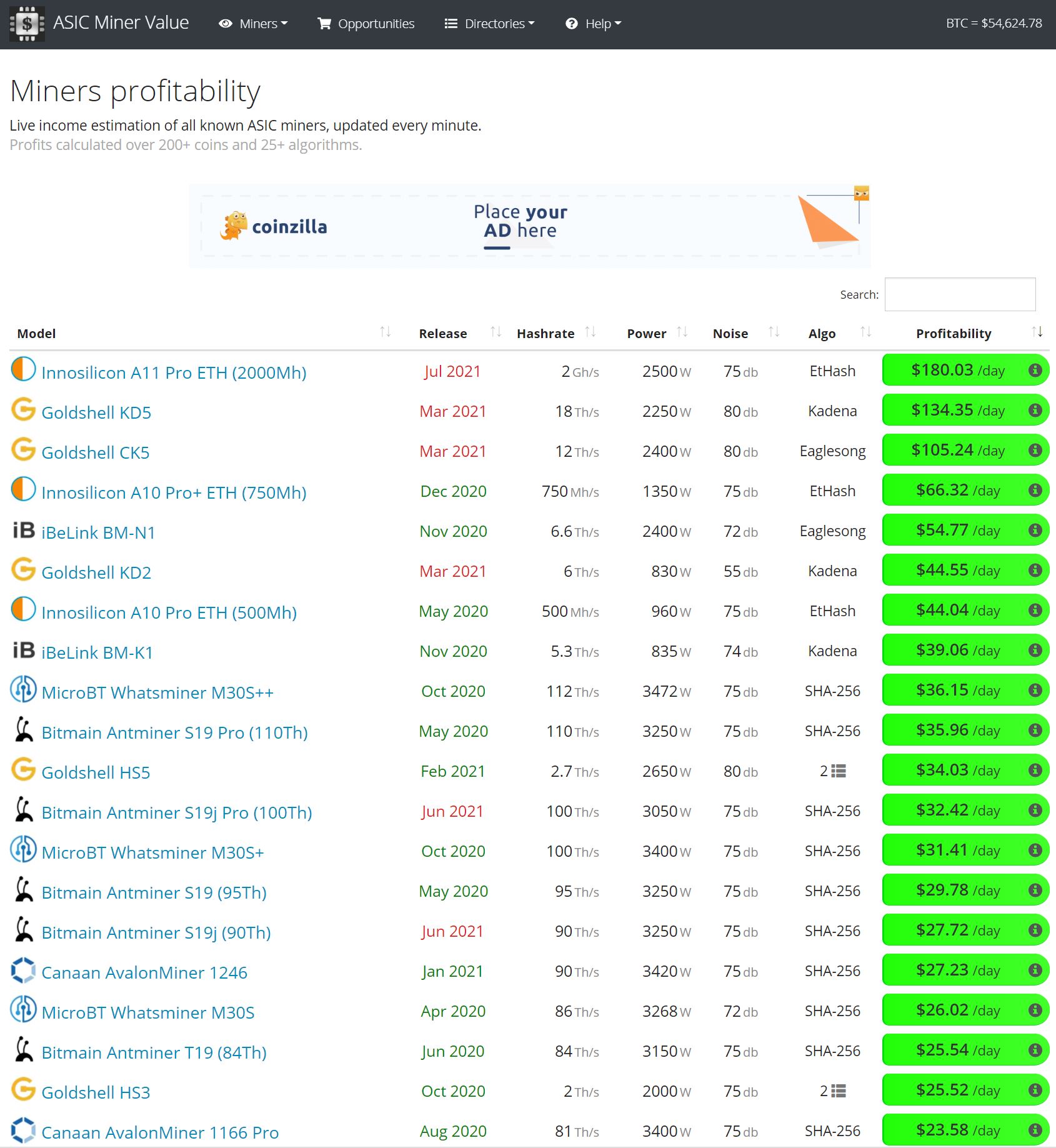1056x1148 pixels.
Task: Click the $32.42 /day profitability button
Action: tap(966, 810)
